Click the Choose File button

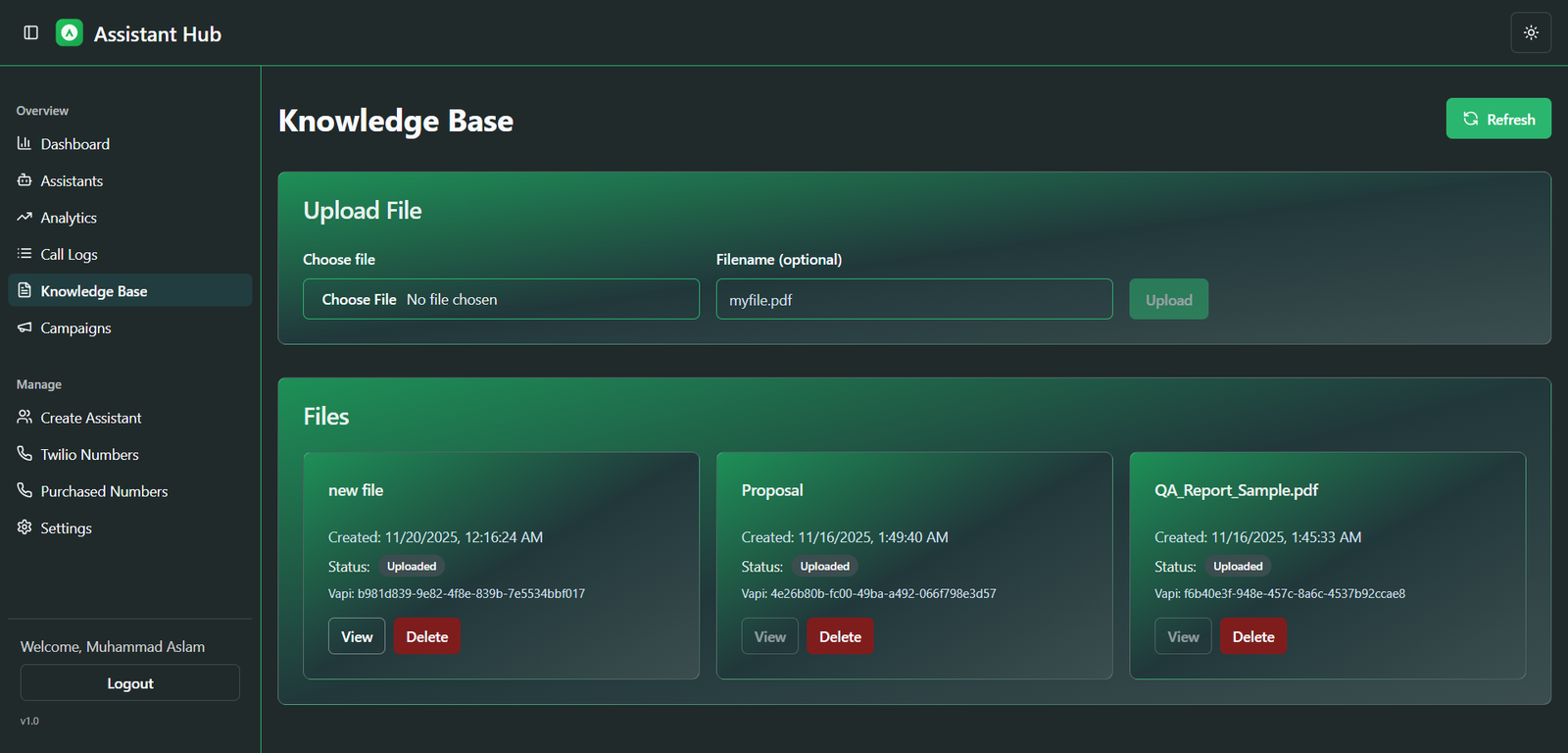(x=360, y=300)
